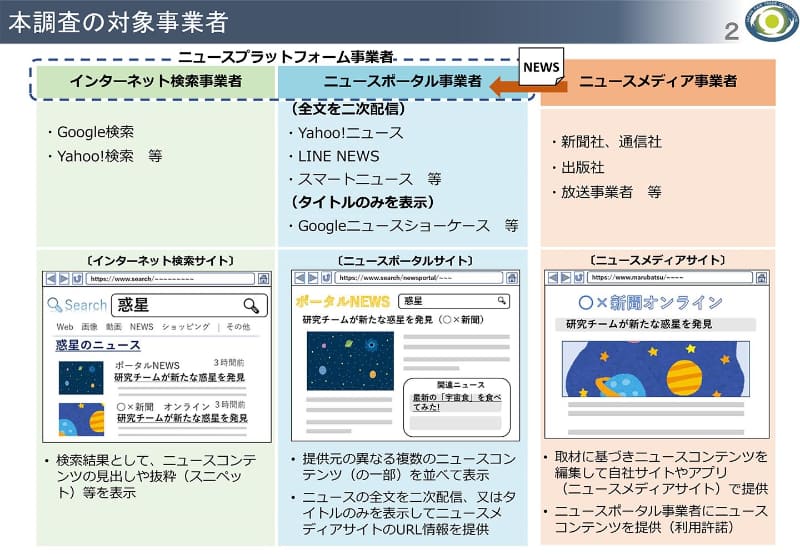Image resolution: width=800 pixels, height=554 pixels.
Task: Click the 出版社 bullet text
Action: (x=583, y=167)
